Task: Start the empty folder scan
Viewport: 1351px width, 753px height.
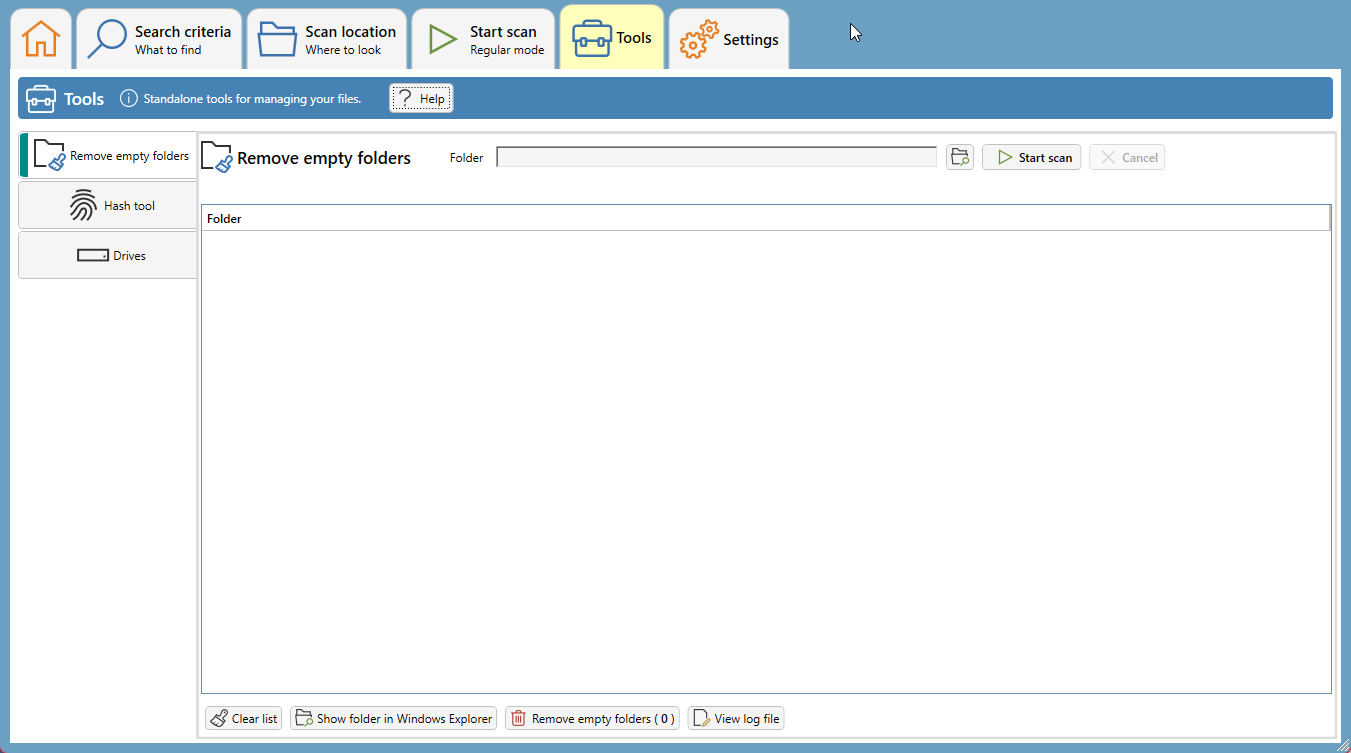Action: click(x=1031, y=157)
